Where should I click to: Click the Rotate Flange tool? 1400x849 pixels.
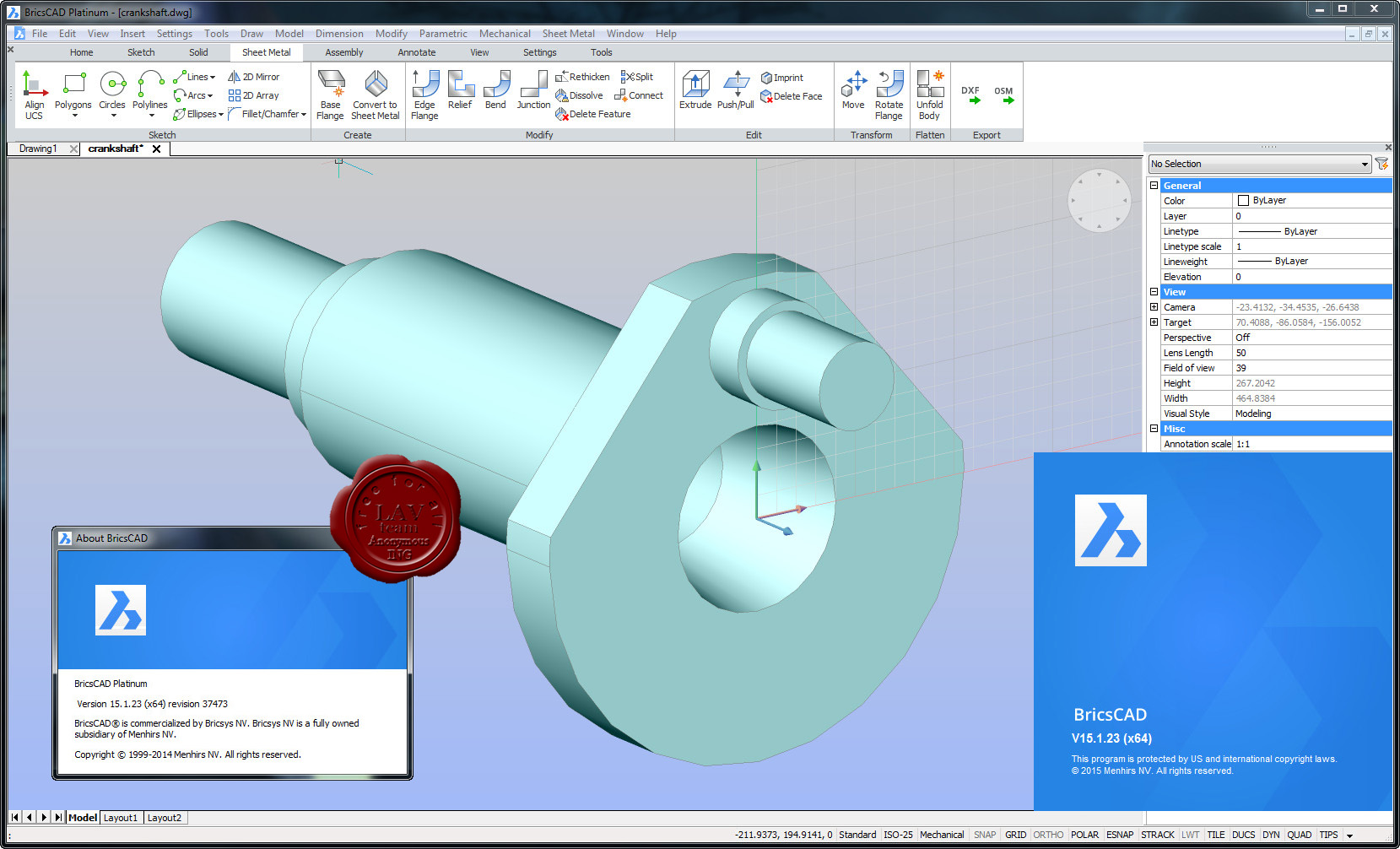889,95
